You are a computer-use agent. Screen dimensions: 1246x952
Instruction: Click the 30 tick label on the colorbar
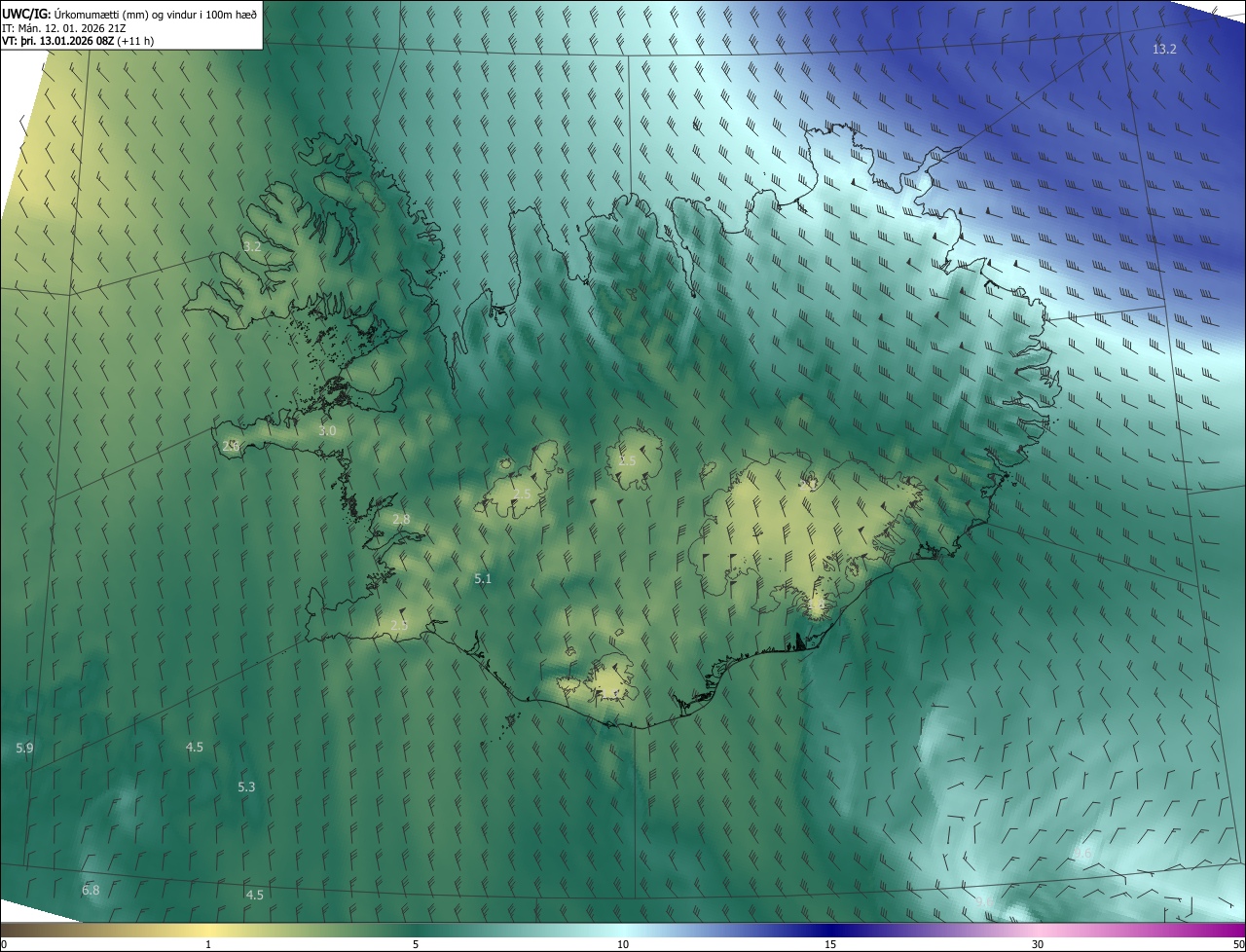coord(1038,944)
